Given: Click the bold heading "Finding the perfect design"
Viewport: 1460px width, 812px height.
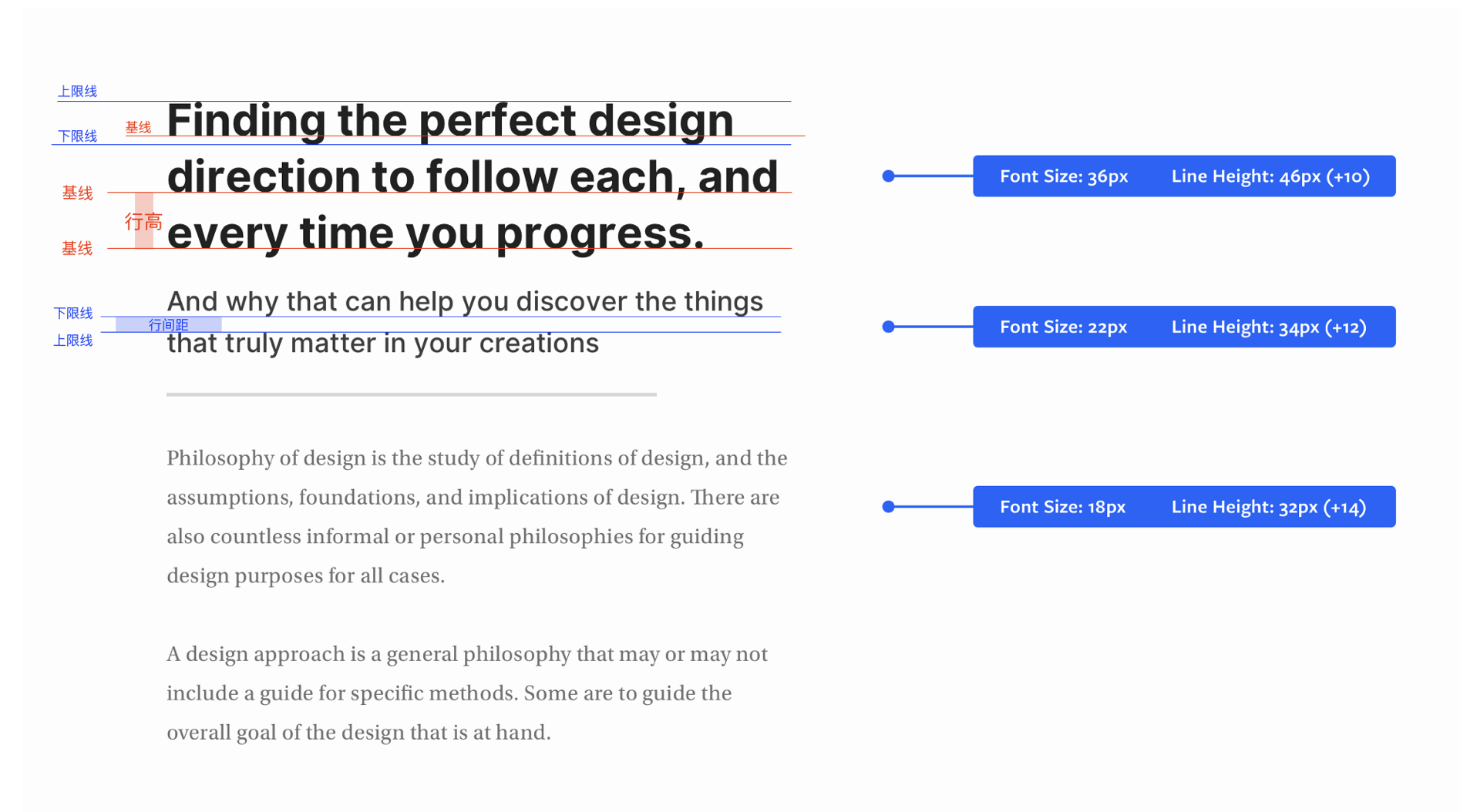Looking at the screenshot, I should [x=449, y=121].
